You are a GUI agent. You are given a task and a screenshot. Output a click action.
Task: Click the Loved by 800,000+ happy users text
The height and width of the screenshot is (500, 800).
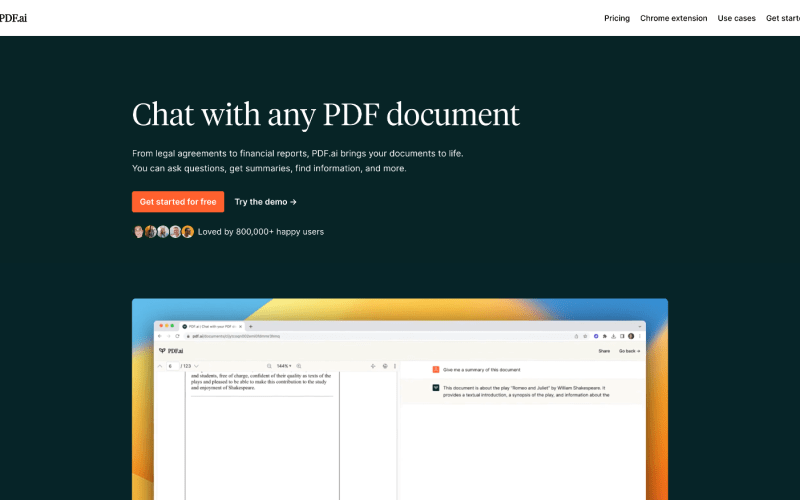click(261, 232)
